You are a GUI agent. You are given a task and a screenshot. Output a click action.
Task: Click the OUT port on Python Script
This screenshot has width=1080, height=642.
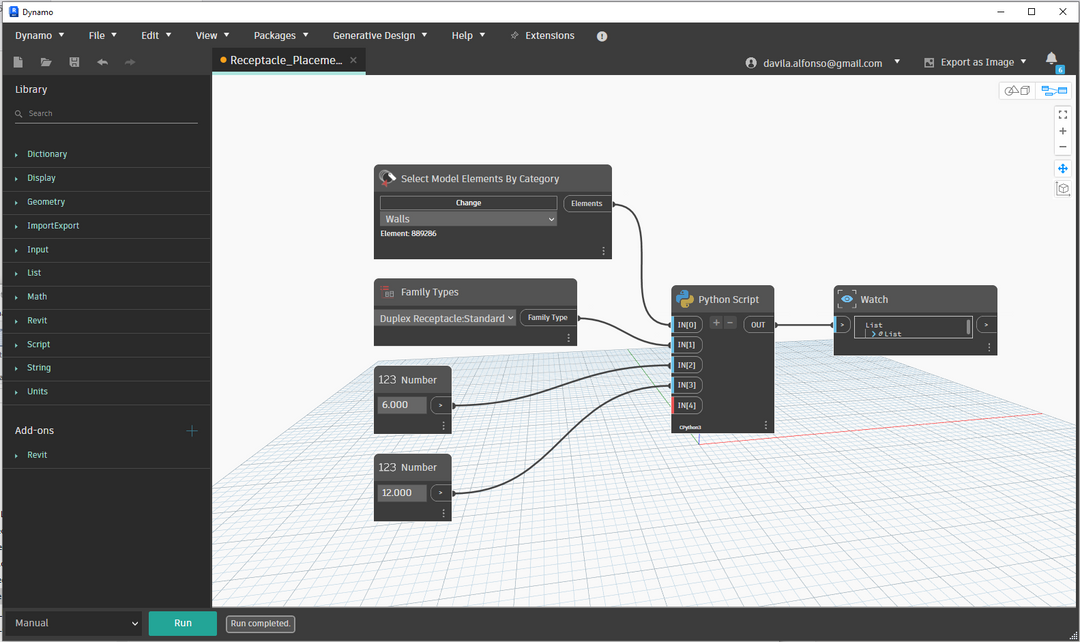[x=758, y=324]
